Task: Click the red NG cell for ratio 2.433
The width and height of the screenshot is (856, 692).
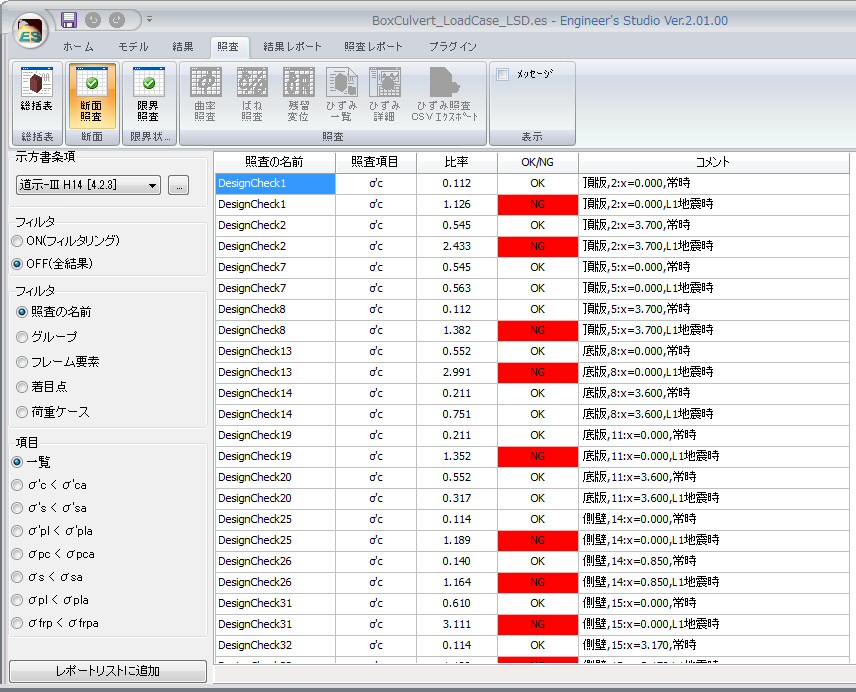Action: 537,246
